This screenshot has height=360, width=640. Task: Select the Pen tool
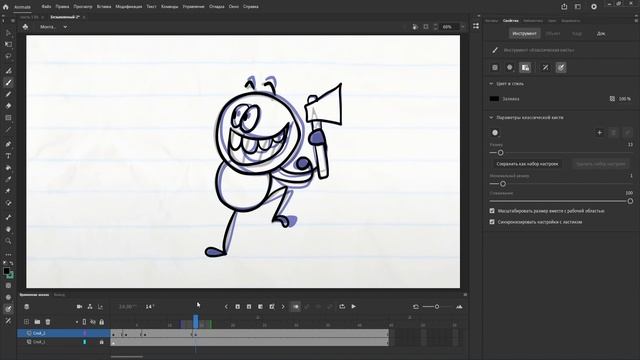pyautogui.click(x=8, y=144)
